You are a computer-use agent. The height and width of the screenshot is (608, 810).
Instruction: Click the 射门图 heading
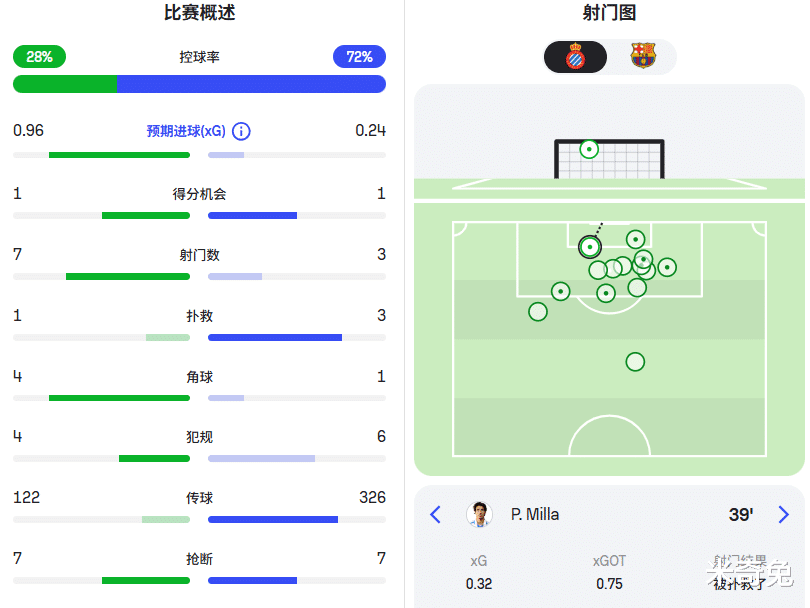(x=609, y=13)
